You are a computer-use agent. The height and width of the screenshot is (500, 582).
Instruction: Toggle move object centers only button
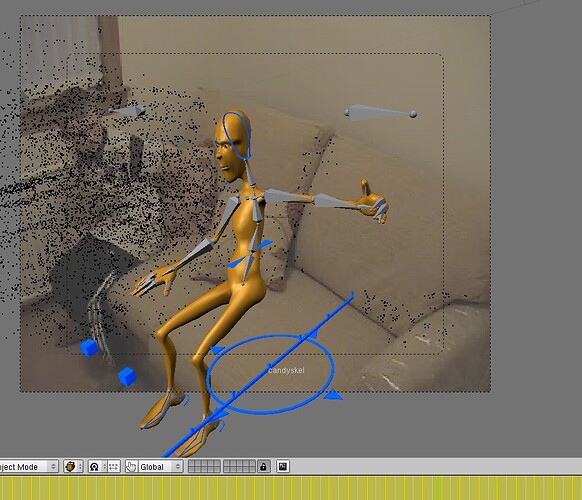(x=114, y=467)
